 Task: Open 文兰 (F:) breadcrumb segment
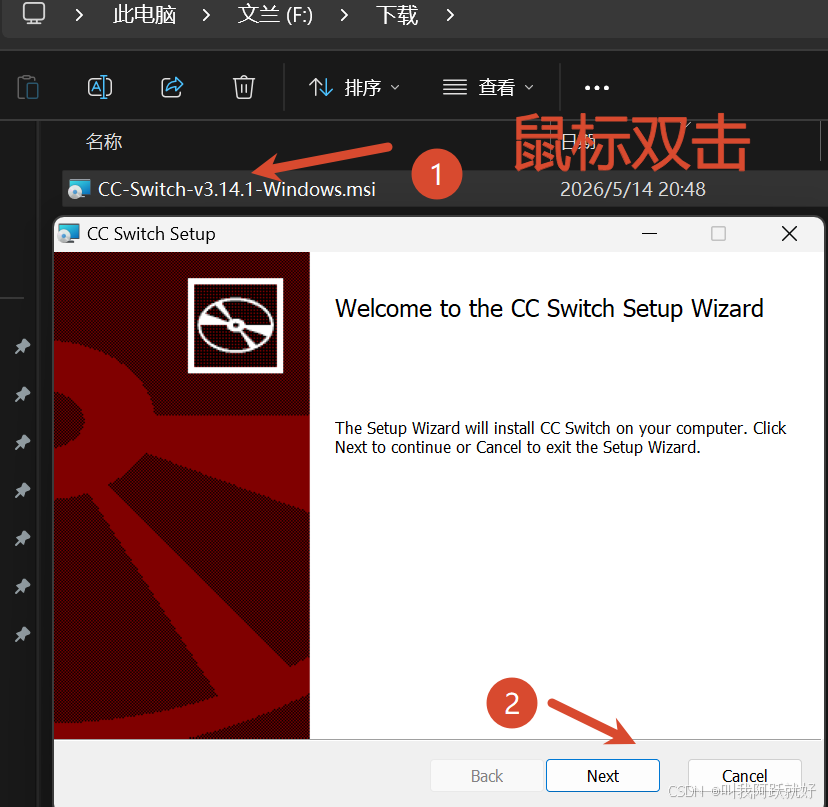pos(275,14)
